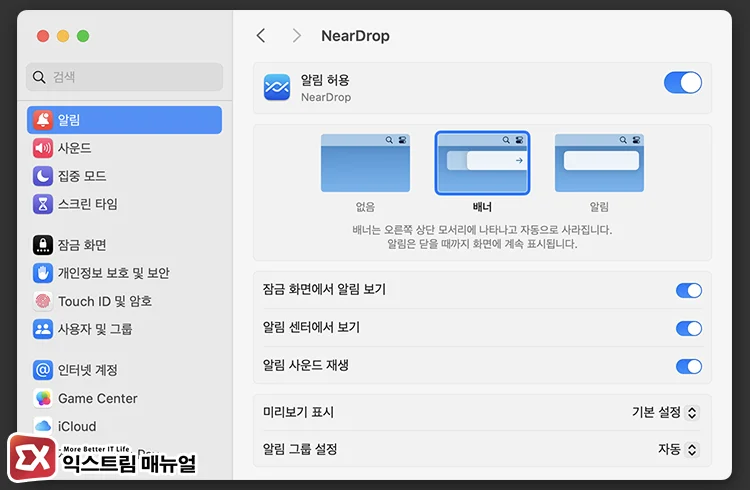The image size is (750, 490).
Task: Go forward with the right chevron
Action: pyautogui.click(x=297, y=35)
